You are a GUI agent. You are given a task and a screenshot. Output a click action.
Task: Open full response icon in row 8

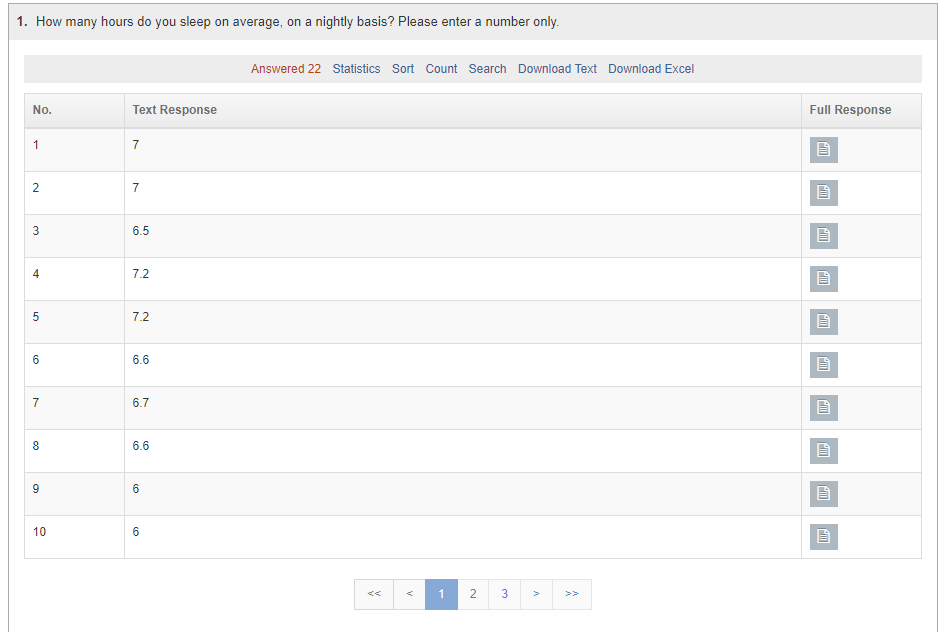[823, 451]
